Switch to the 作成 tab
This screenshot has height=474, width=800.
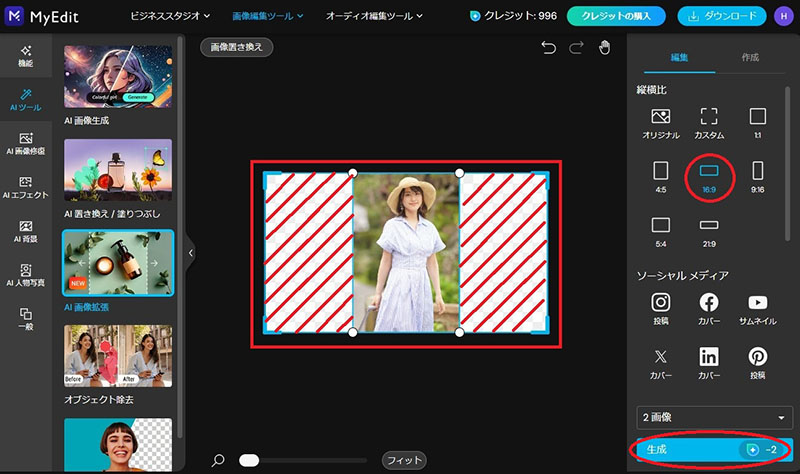point(750,58)
